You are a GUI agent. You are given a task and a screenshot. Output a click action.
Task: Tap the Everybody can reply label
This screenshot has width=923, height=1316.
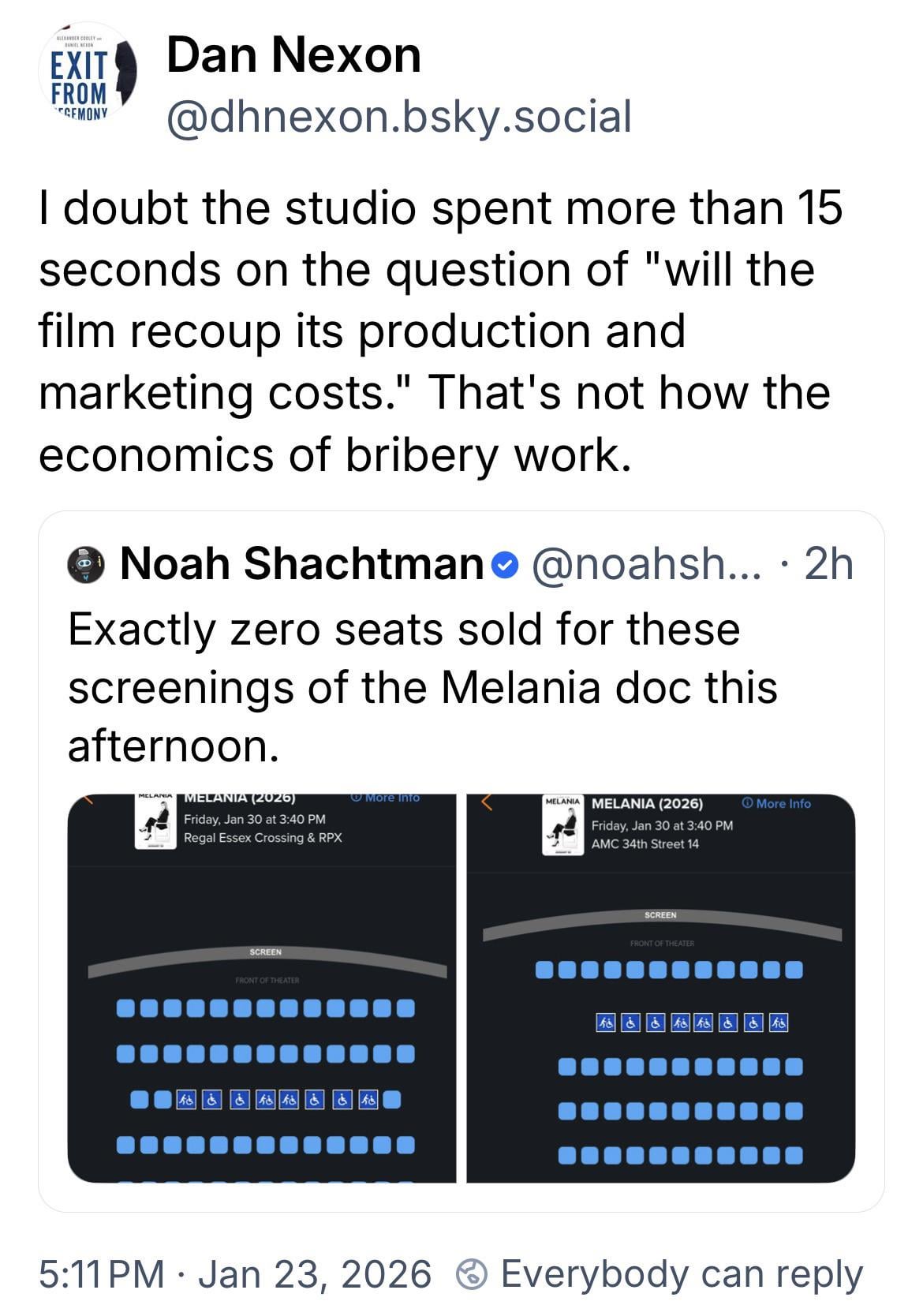[682, 1273]
